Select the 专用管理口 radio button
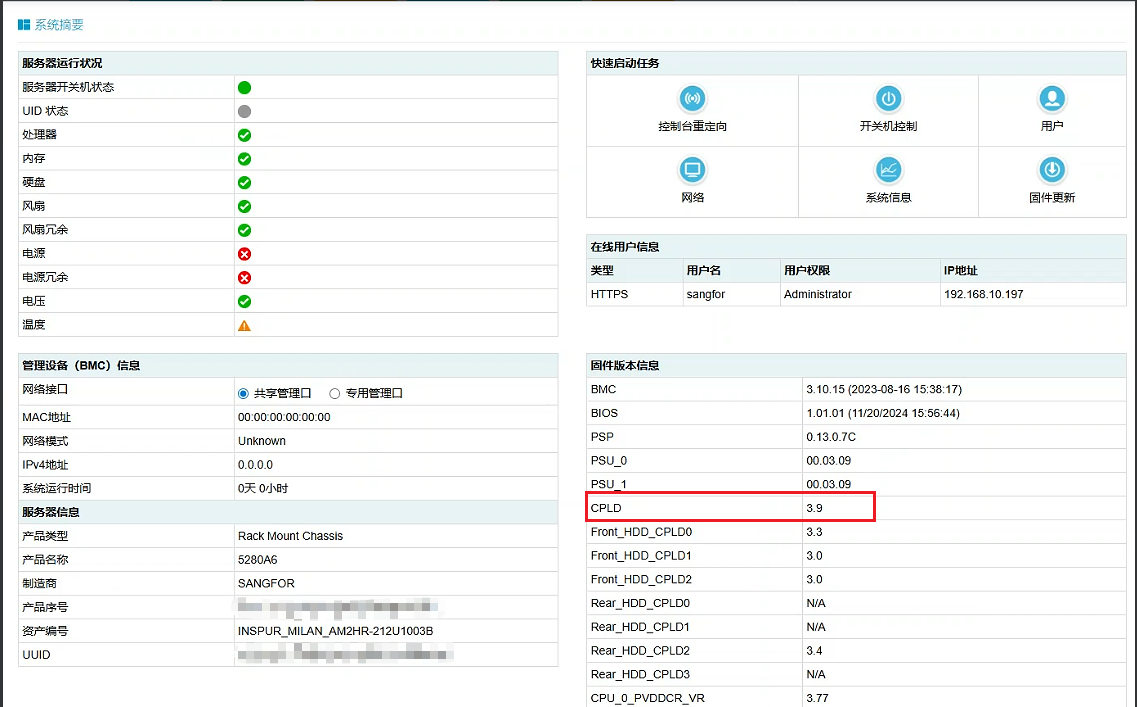Screen dimensions: 1137x707 (x=335, y=394)
